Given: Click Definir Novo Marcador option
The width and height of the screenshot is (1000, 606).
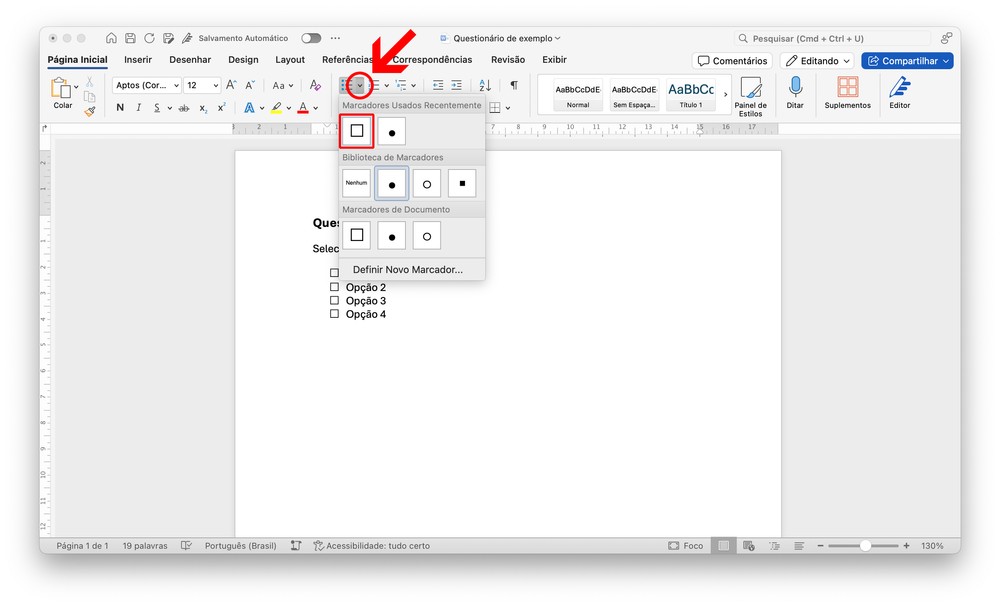Looking at the screenshot, I should (407, 270).
